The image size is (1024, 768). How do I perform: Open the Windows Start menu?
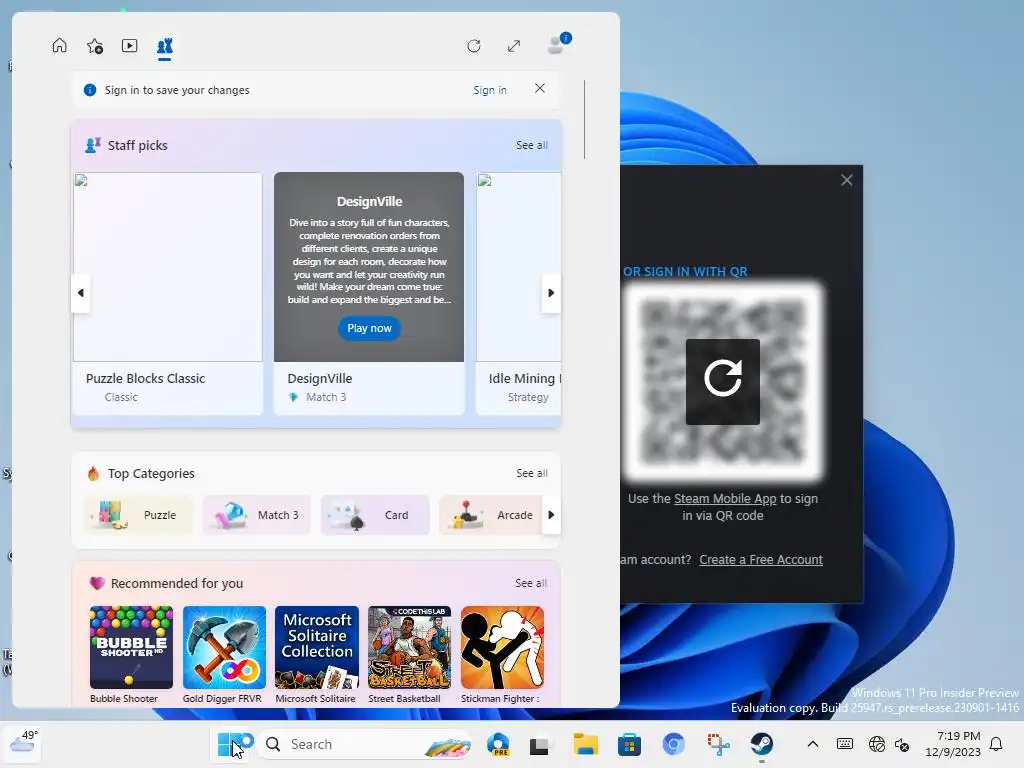coord(229,744)
